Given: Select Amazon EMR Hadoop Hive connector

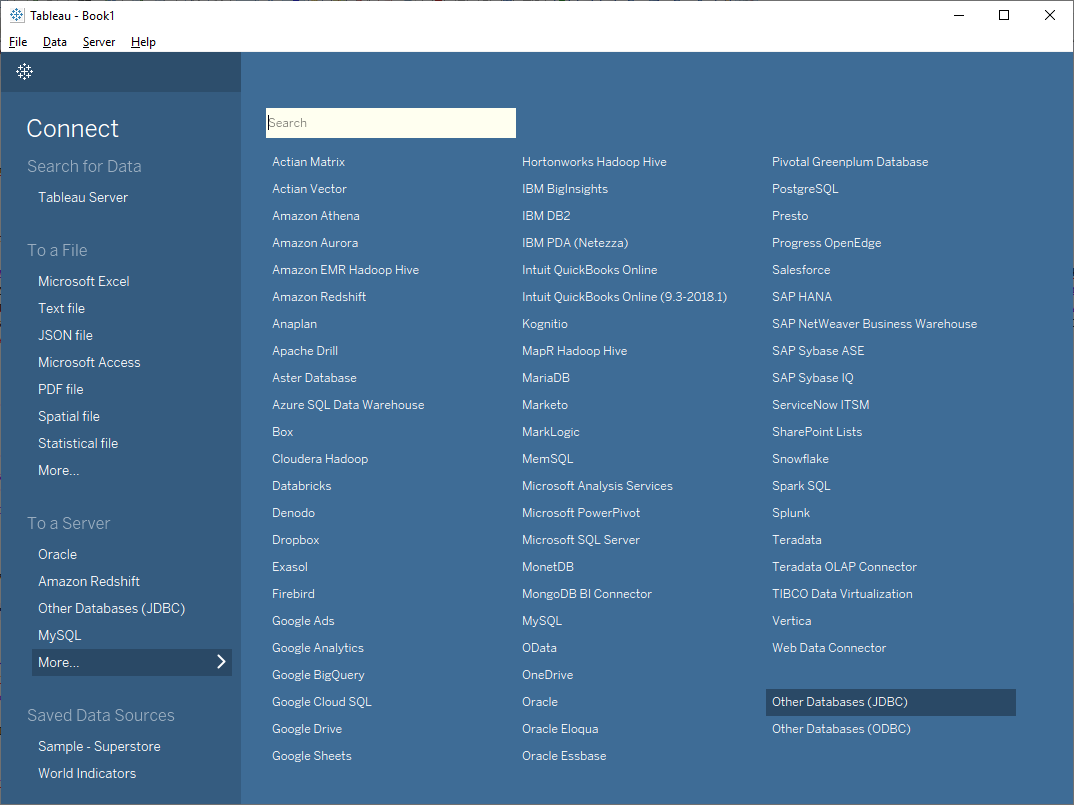Looking at the screenshot, I should (345, 270).
